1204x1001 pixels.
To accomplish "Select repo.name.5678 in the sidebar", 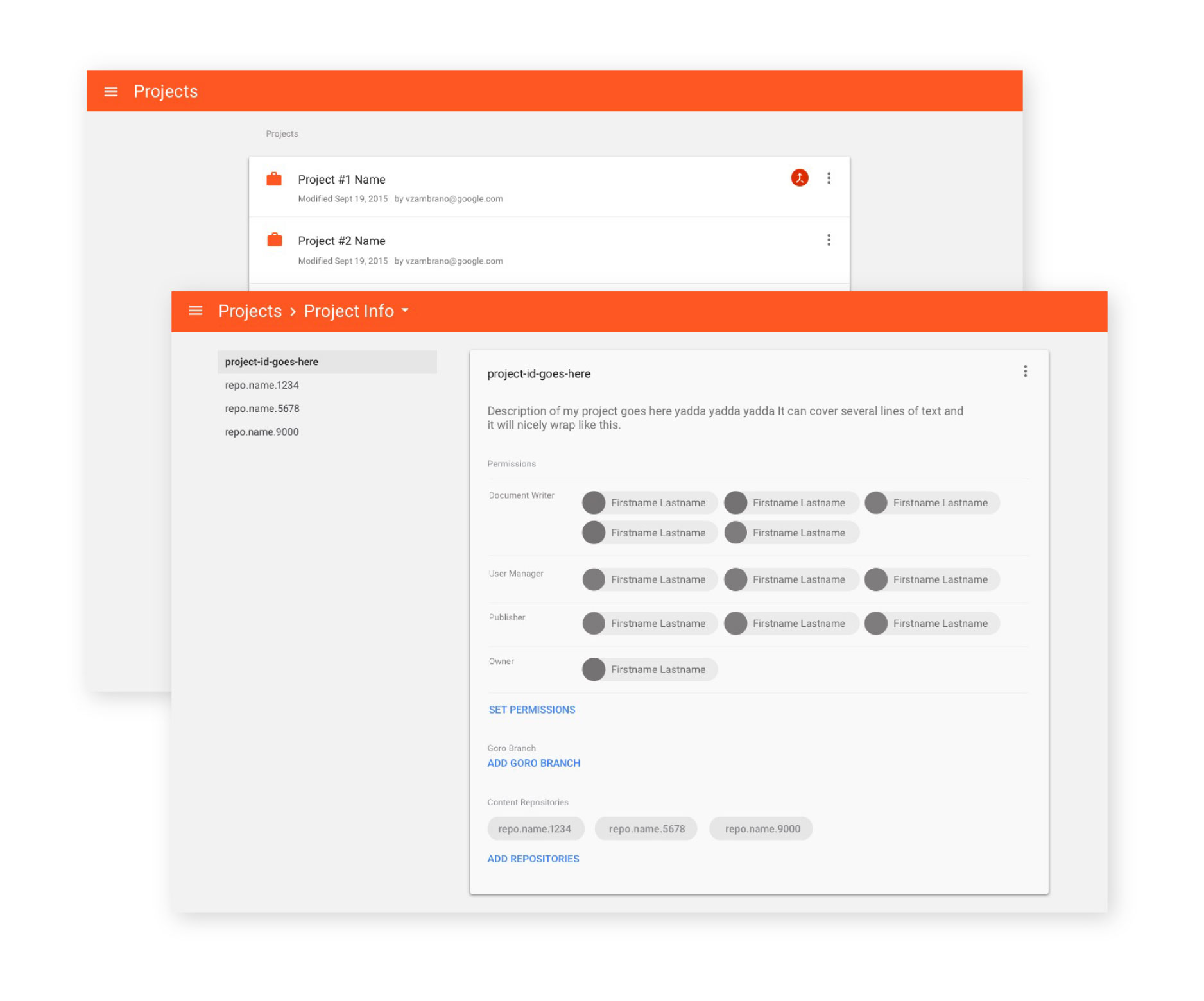I will click(262, 408).
